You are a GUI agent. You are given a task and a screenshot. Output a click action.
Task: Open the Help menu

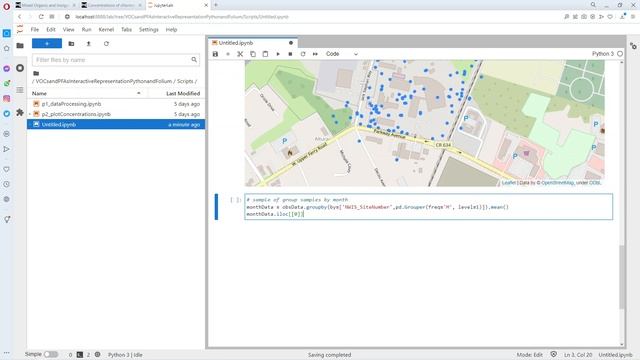pyautogui.click(x=171, y=30)
